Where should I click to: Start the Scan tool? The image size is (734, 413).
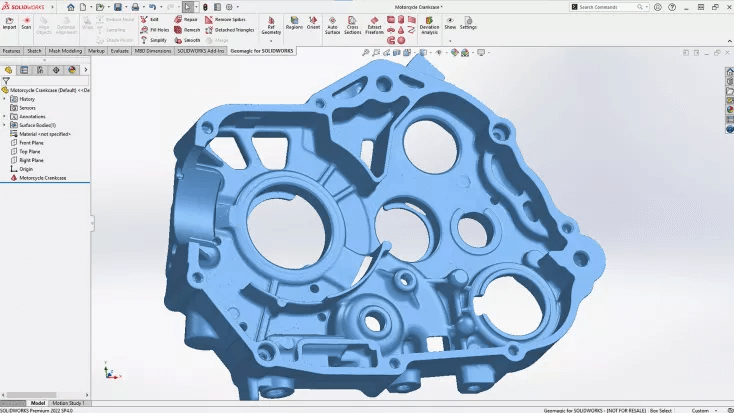click(x=26, y=23)
